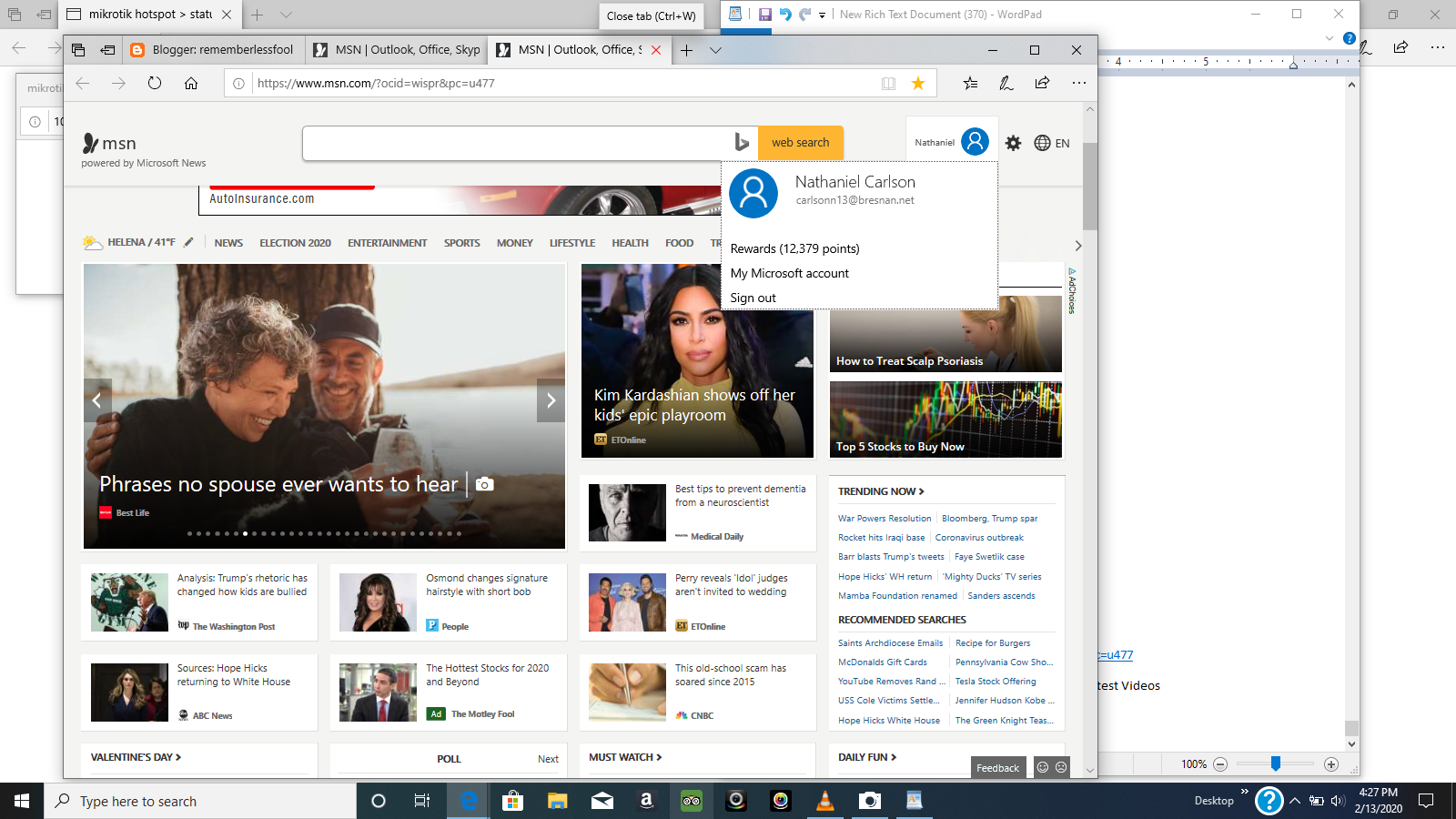Share the MSN page via the share icon
1456x819 pixels.
click(x=1042, y=84)
